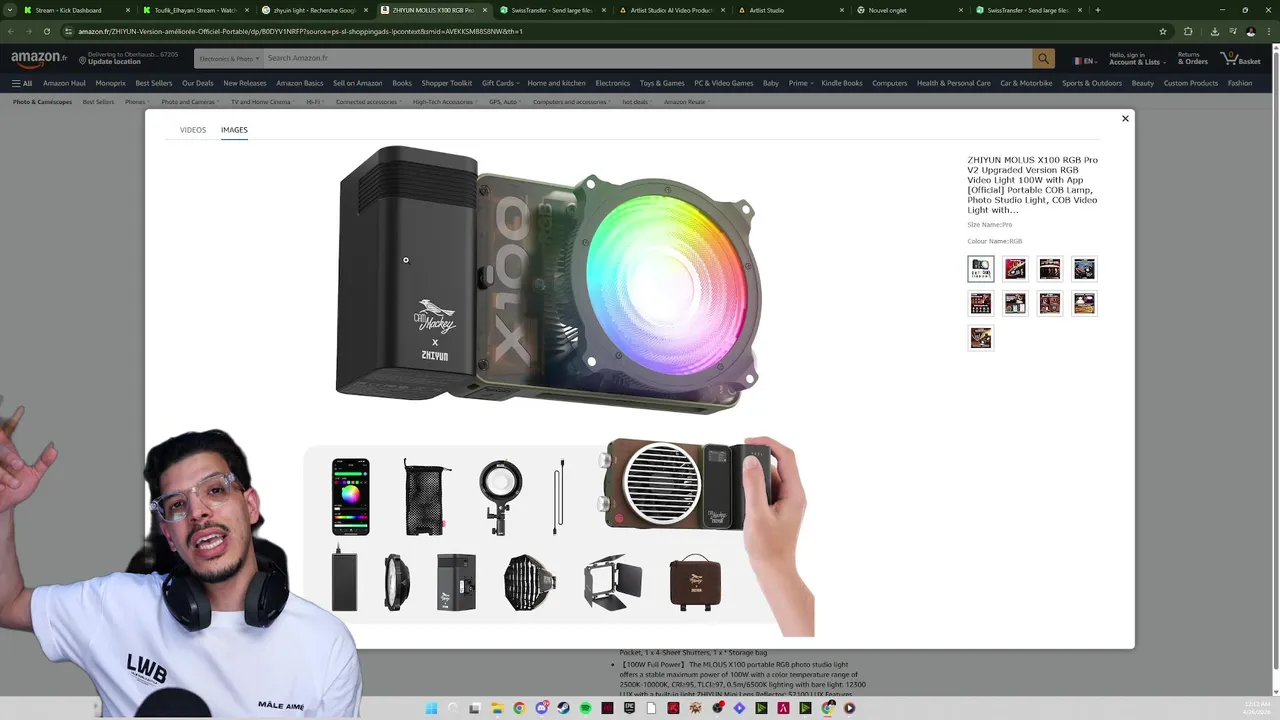This screenshot has height=720, width=1280.
Task: Open Returns & Orders
Action: point(1192,59)
